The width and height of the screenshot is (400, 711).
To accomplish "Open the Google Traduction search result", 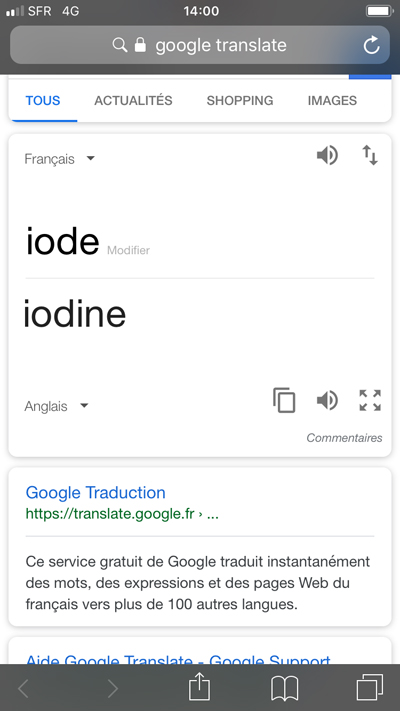I will click(96, 492).
